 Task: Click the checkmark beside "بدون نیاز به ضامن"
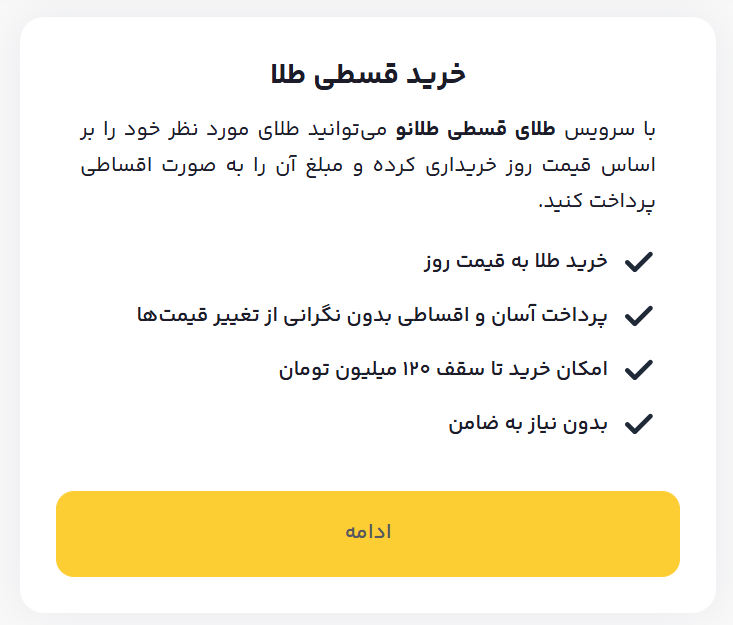click(638, 424)
